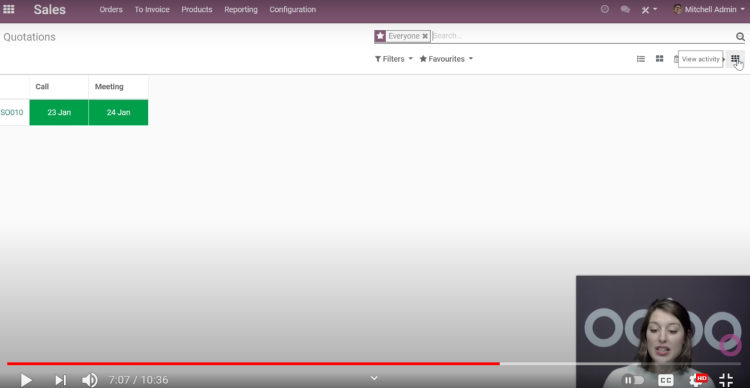Screen dimensions: 750x388
Task: Switch to the list view
Action: click(641, 59)
